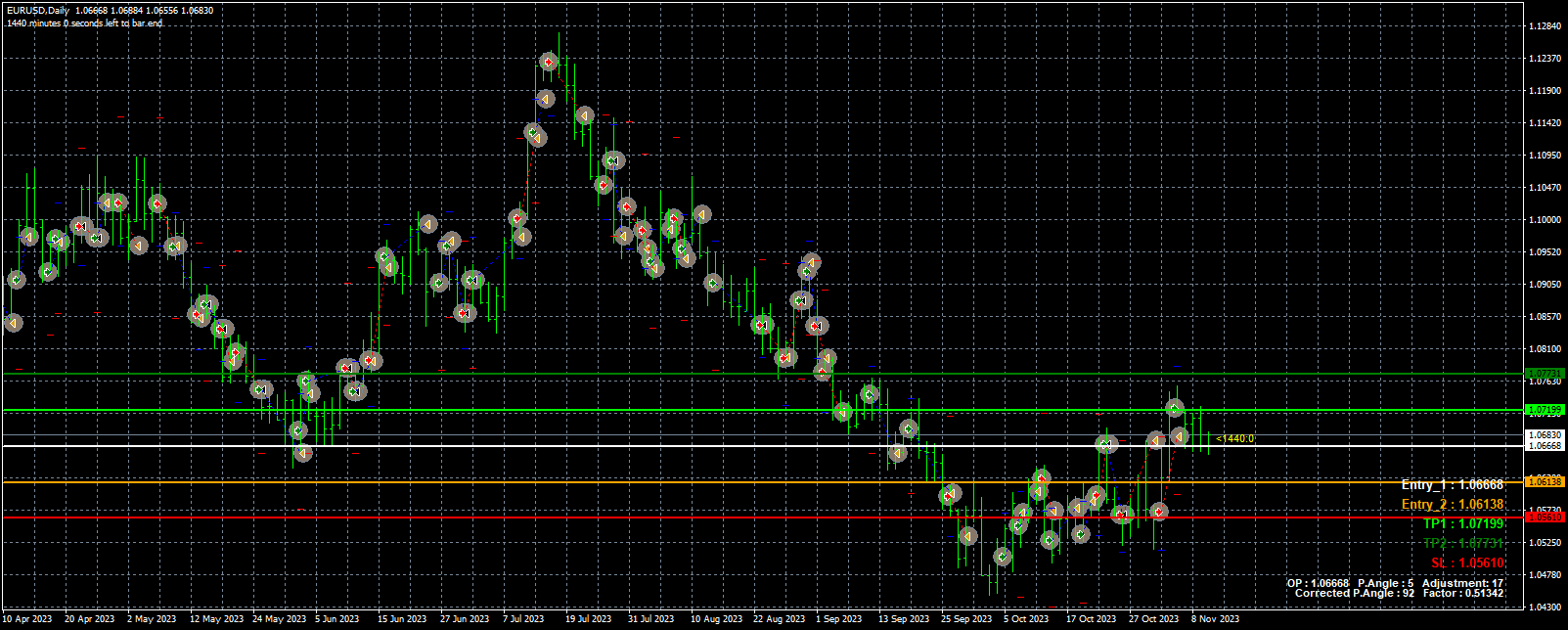The width and height of the screenshot is (1568, 630).
Task: Click the 10 Aug 2023 date label
Action: click(717, 619)
